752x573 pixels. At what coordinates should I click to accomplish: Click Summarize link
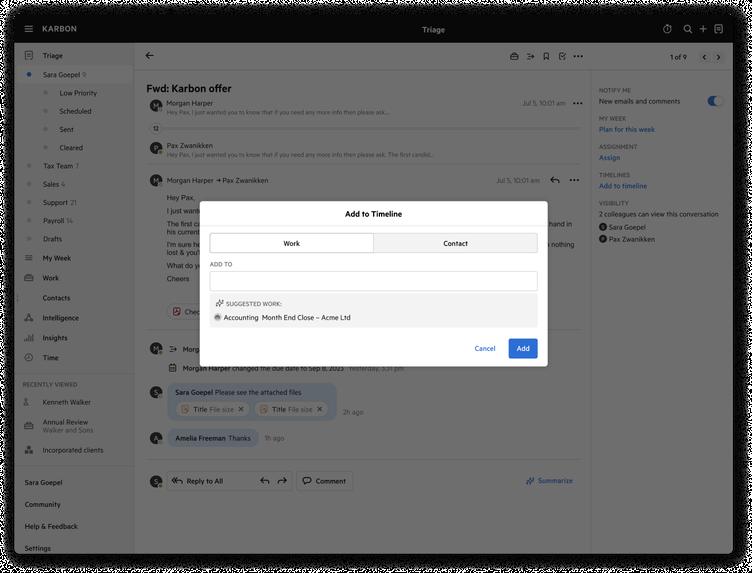click(549, 480)
